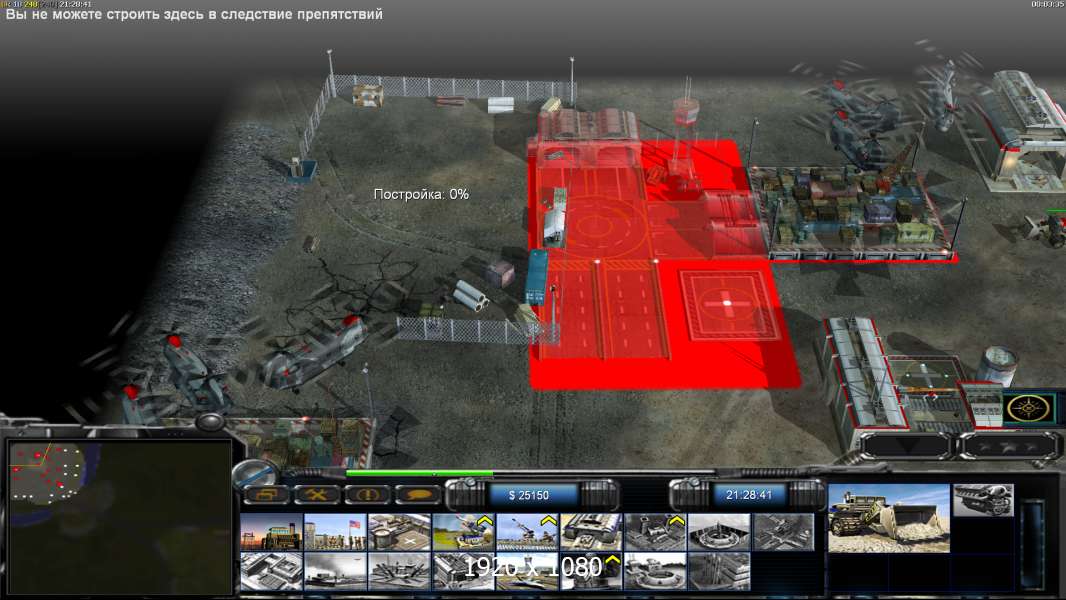Click the dozer unit portrait
Viewport: 1066px width, 600px height.
point(889,518)
